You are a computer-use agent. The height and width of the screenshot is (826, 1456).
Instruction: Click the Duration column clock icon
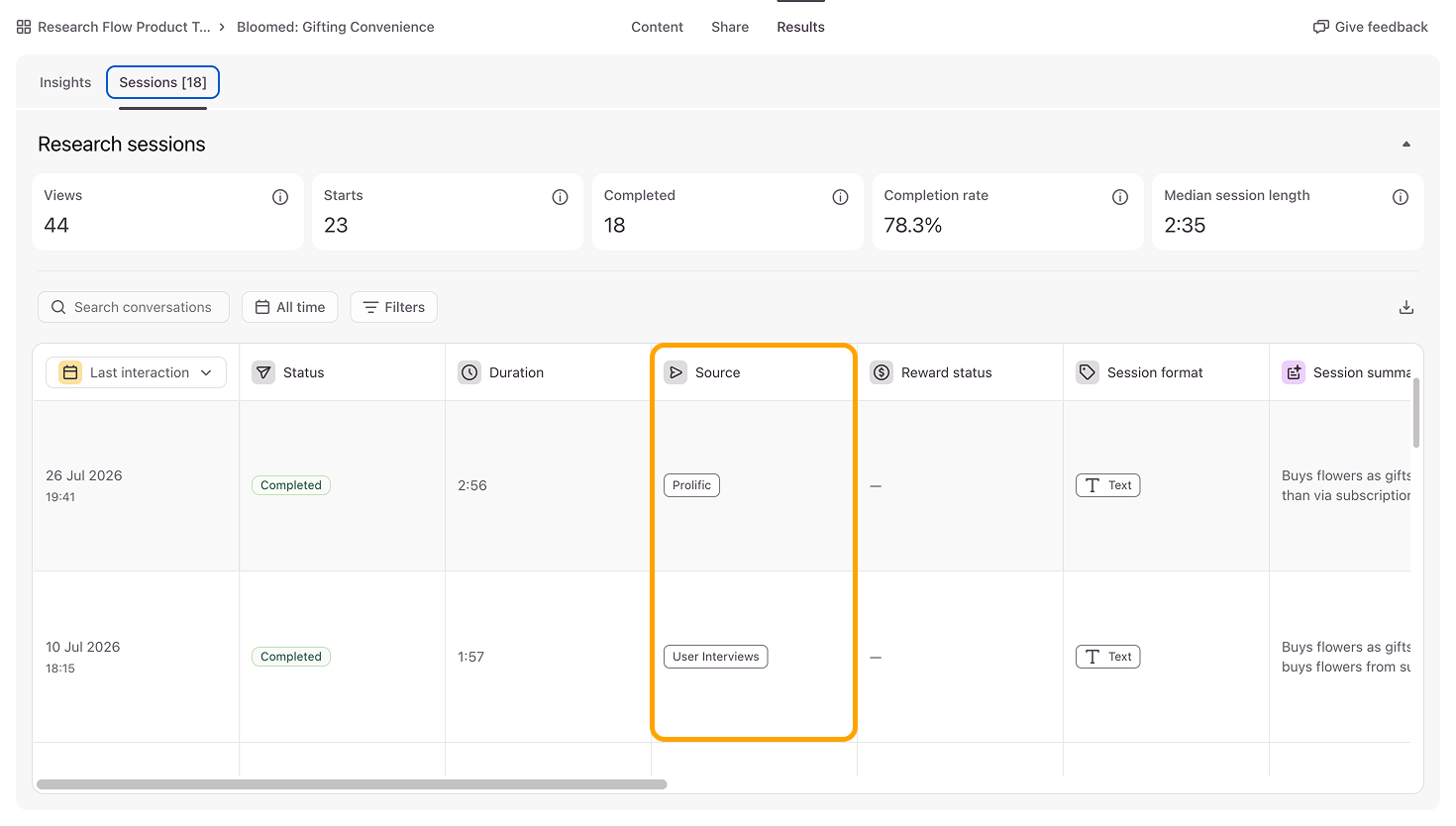tap(469, 372)
